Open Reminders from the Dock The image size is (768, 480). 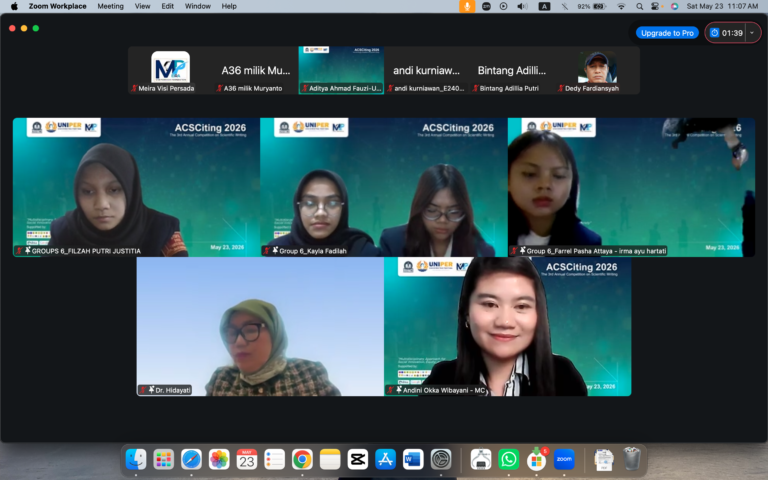click(x=274, y=459)
